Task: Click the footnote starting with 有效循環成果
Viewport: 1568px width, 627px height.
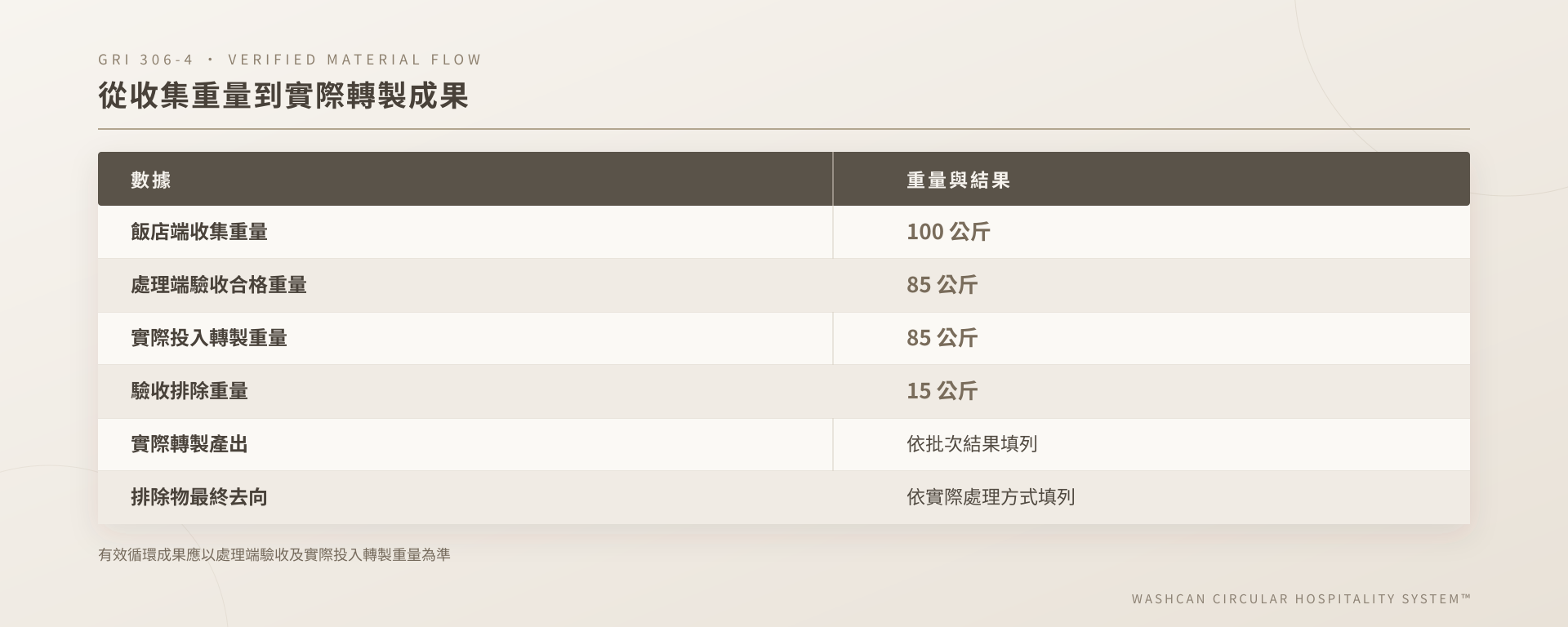Action: click(x=274, y=555)
